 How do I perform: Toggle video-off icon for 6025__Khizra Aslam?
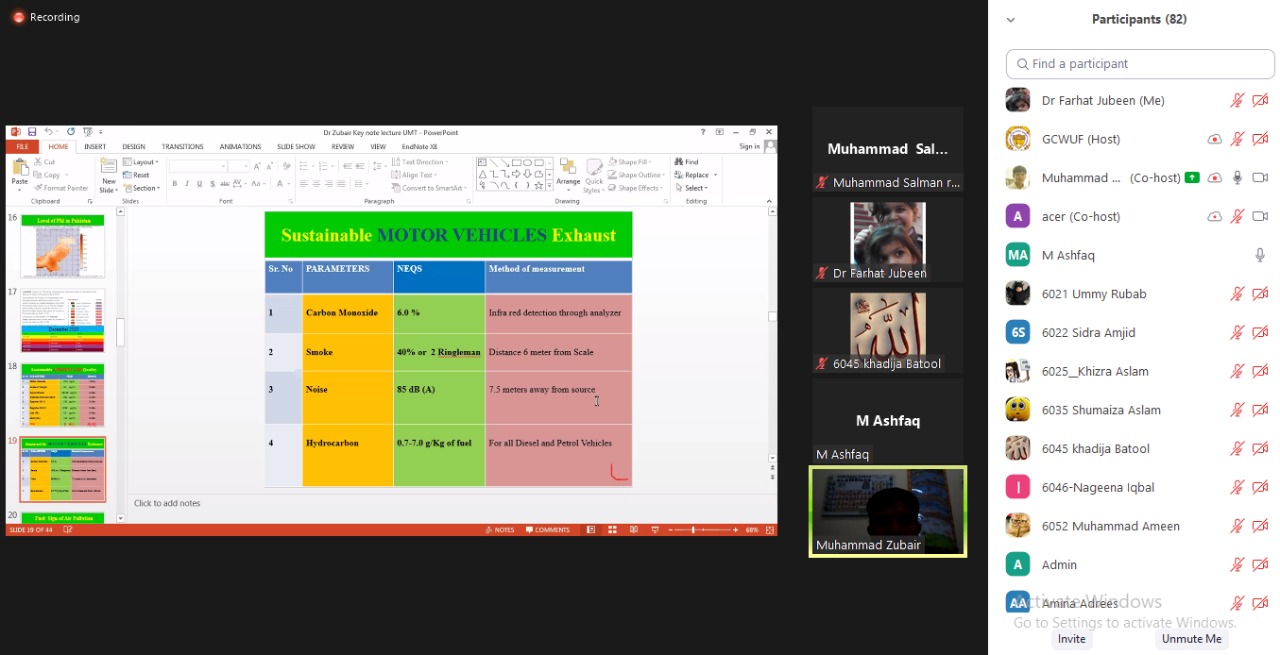[x=1260, y=371]
